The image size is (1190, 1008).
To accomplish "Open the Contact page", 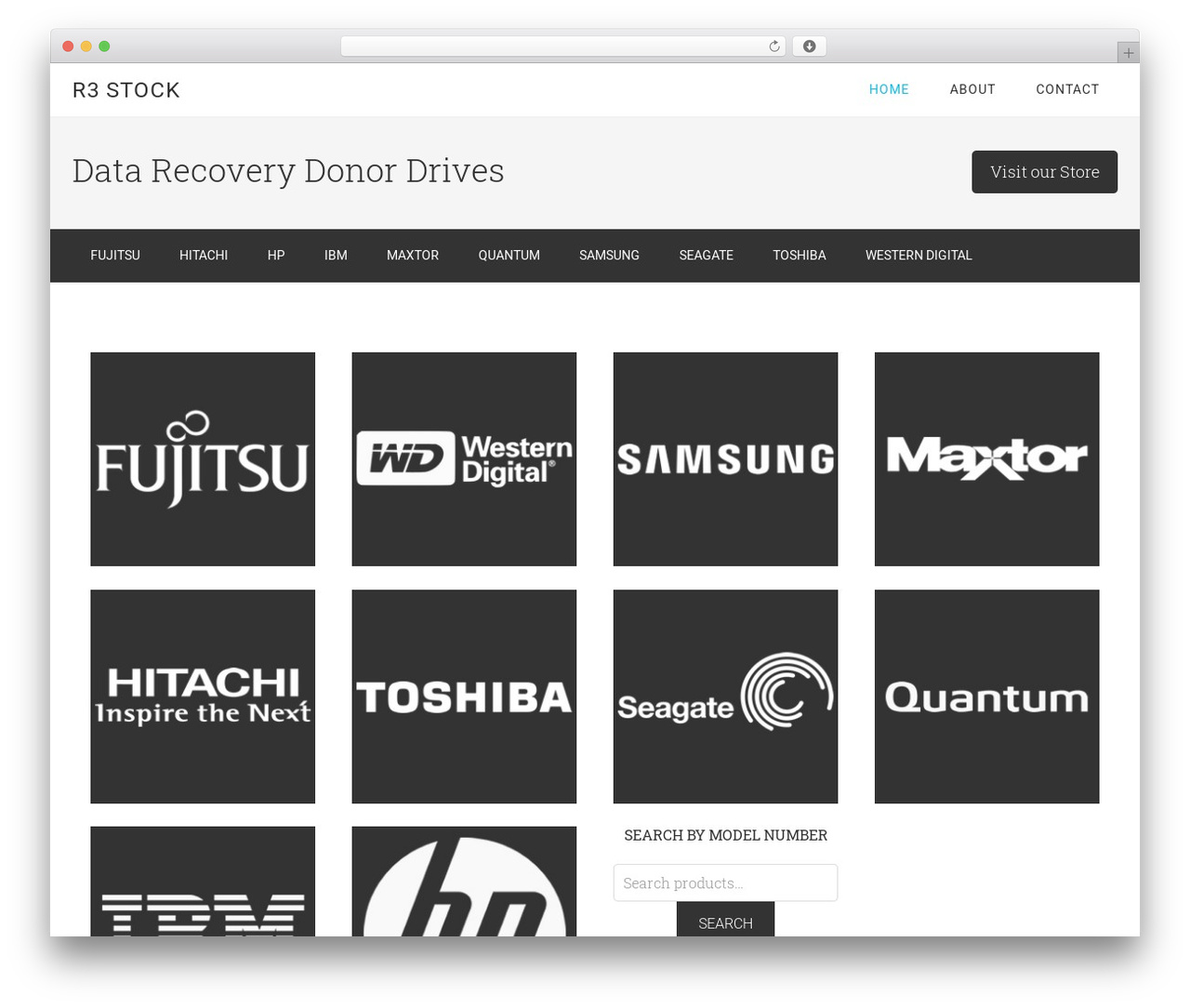I will click(x=1067, y=89).
